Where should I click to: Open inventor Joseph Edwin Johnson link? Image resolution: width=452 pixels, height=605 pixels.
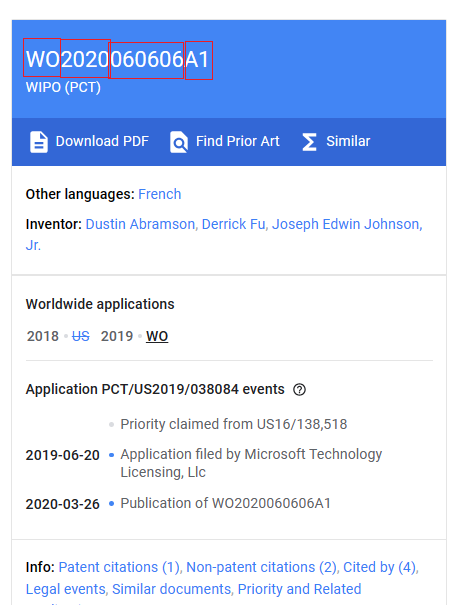point(347,224)
